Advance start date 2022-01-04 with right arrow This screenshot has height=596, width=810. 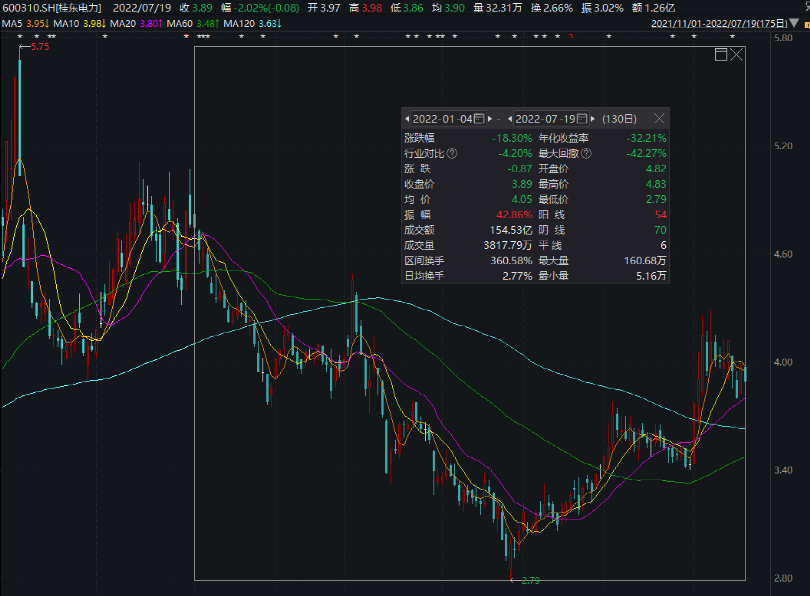point(491,119)
